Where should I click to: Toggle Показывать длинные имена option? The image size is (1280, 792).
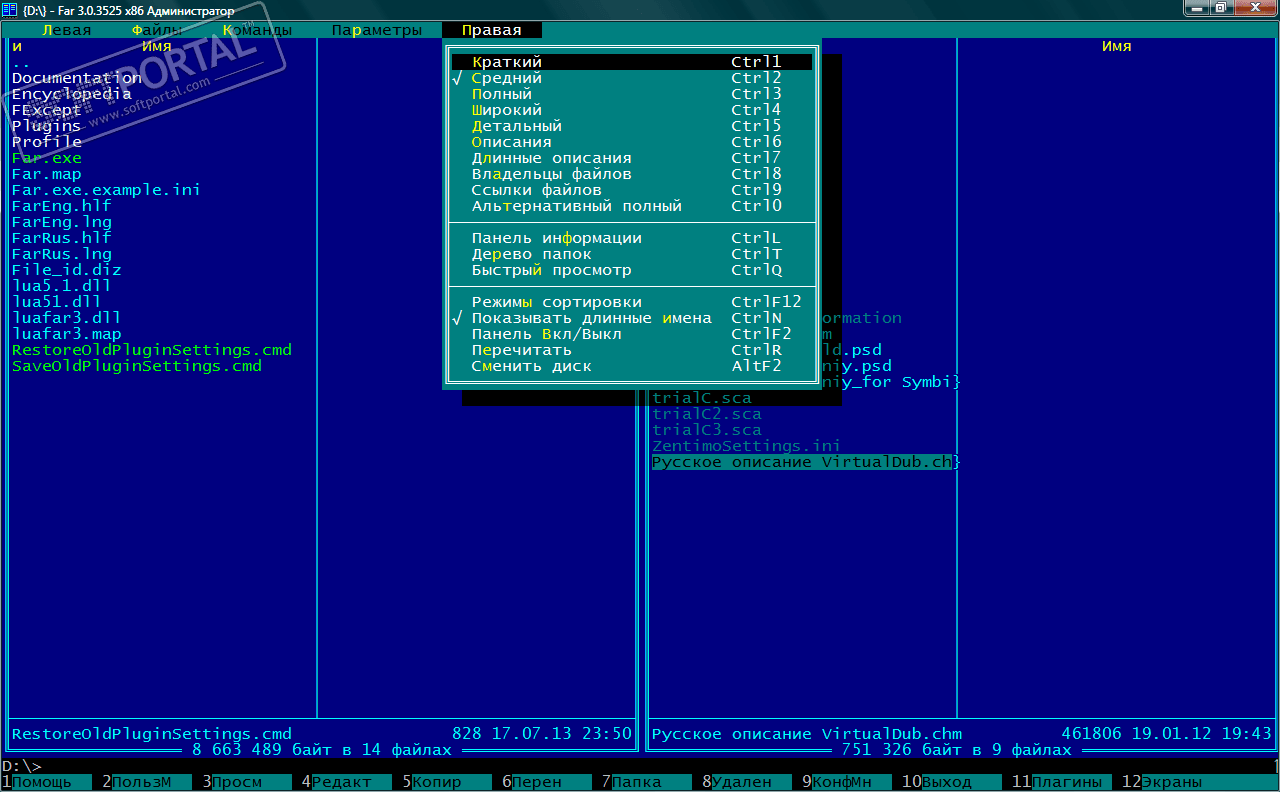tap(631, 318)
